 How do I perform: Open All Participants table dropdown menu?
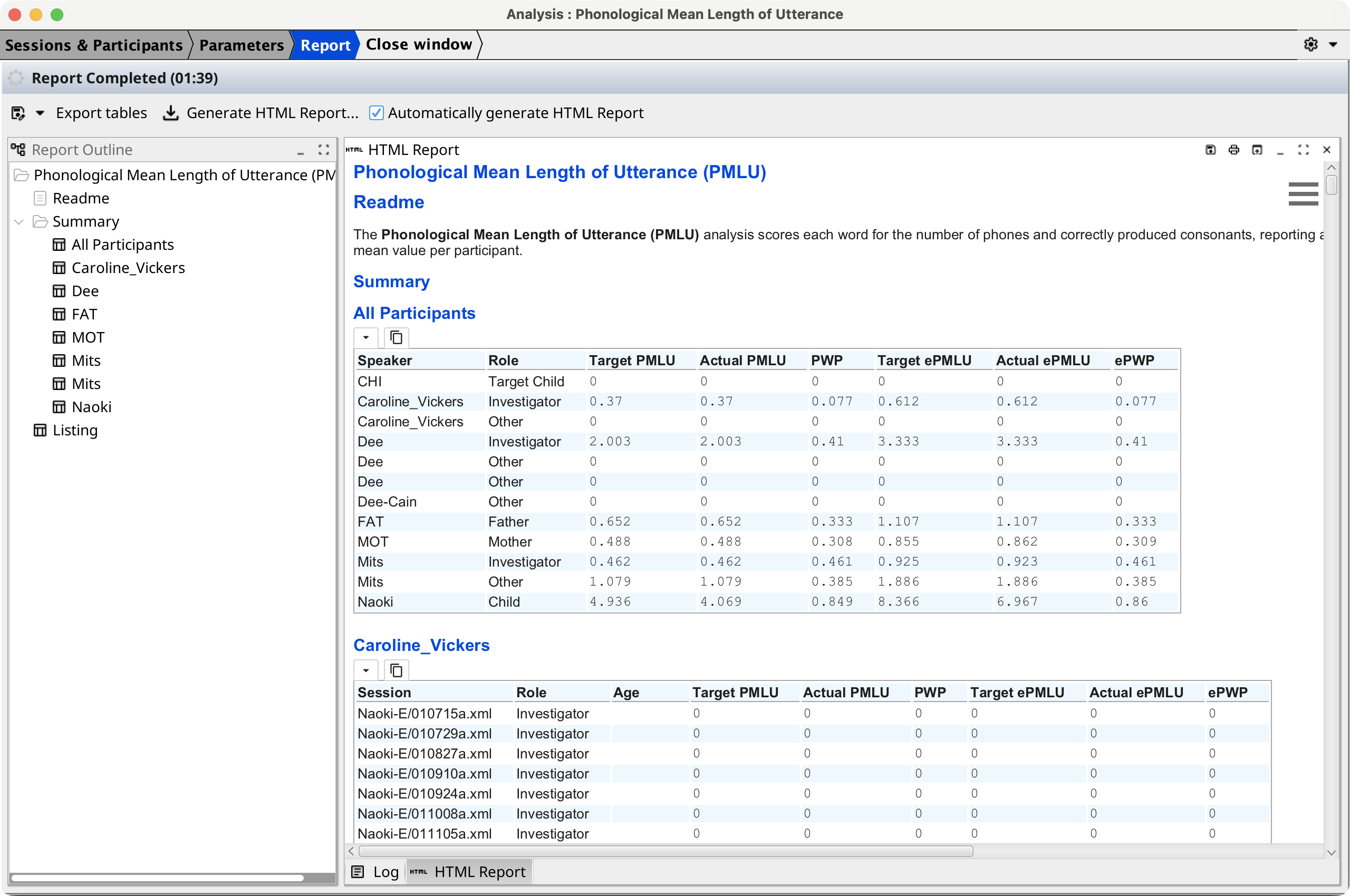pos(366,338)
